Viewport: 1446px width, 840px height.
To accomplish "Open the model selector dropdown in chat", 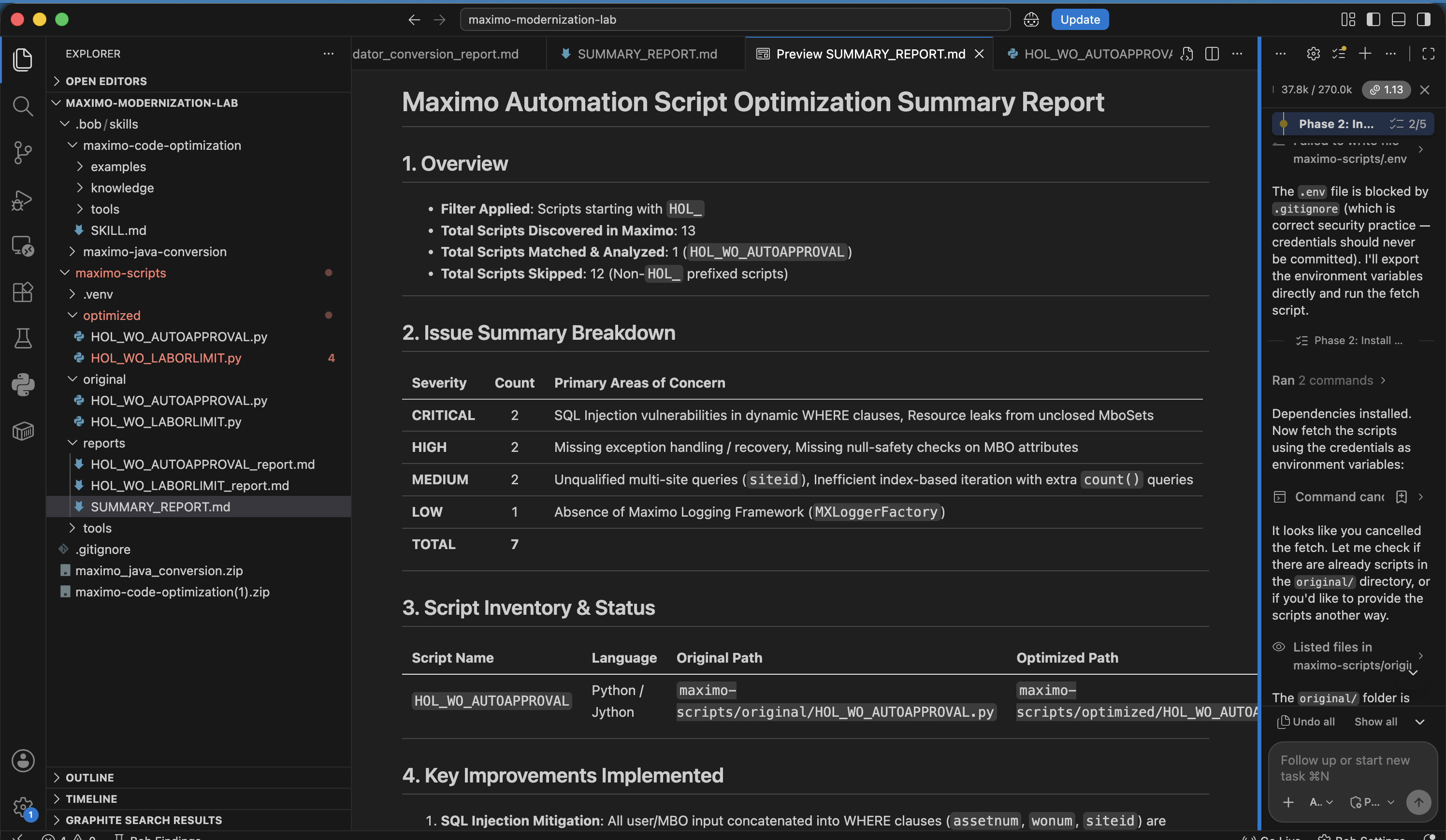I will tap(1320, 801).
